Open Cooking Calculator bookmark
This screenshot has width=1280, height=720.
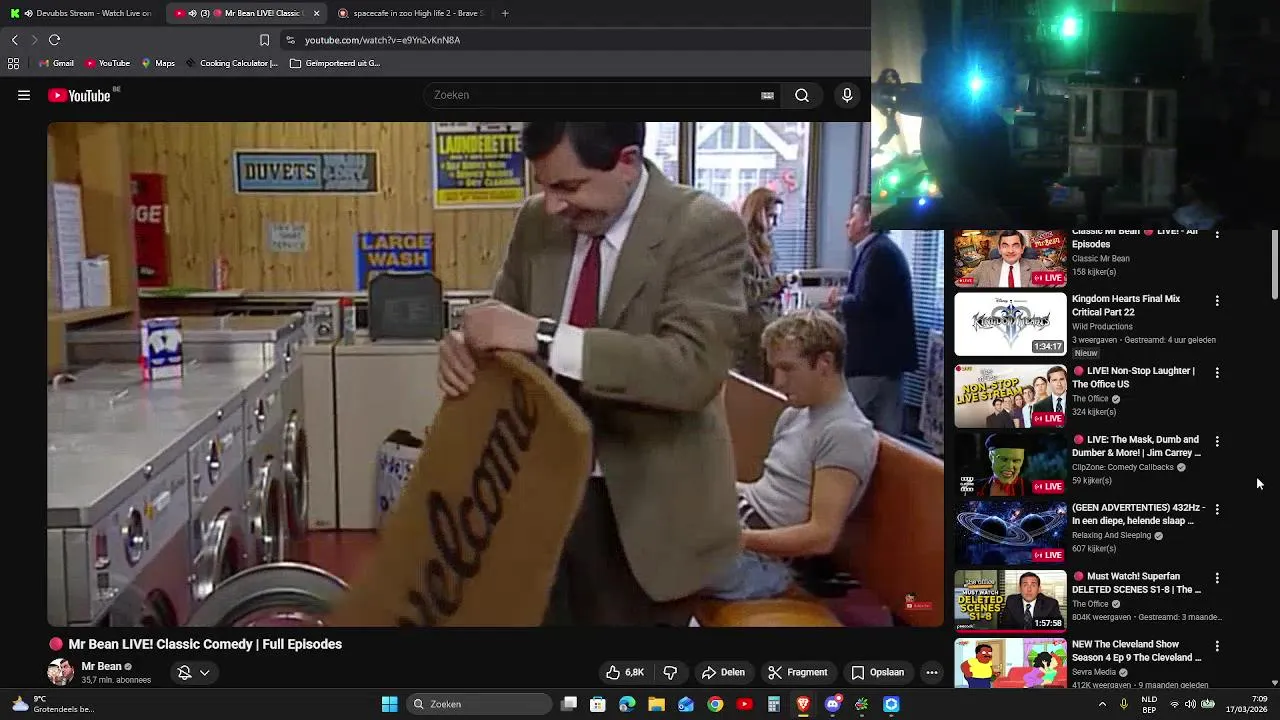click(231, 63)
